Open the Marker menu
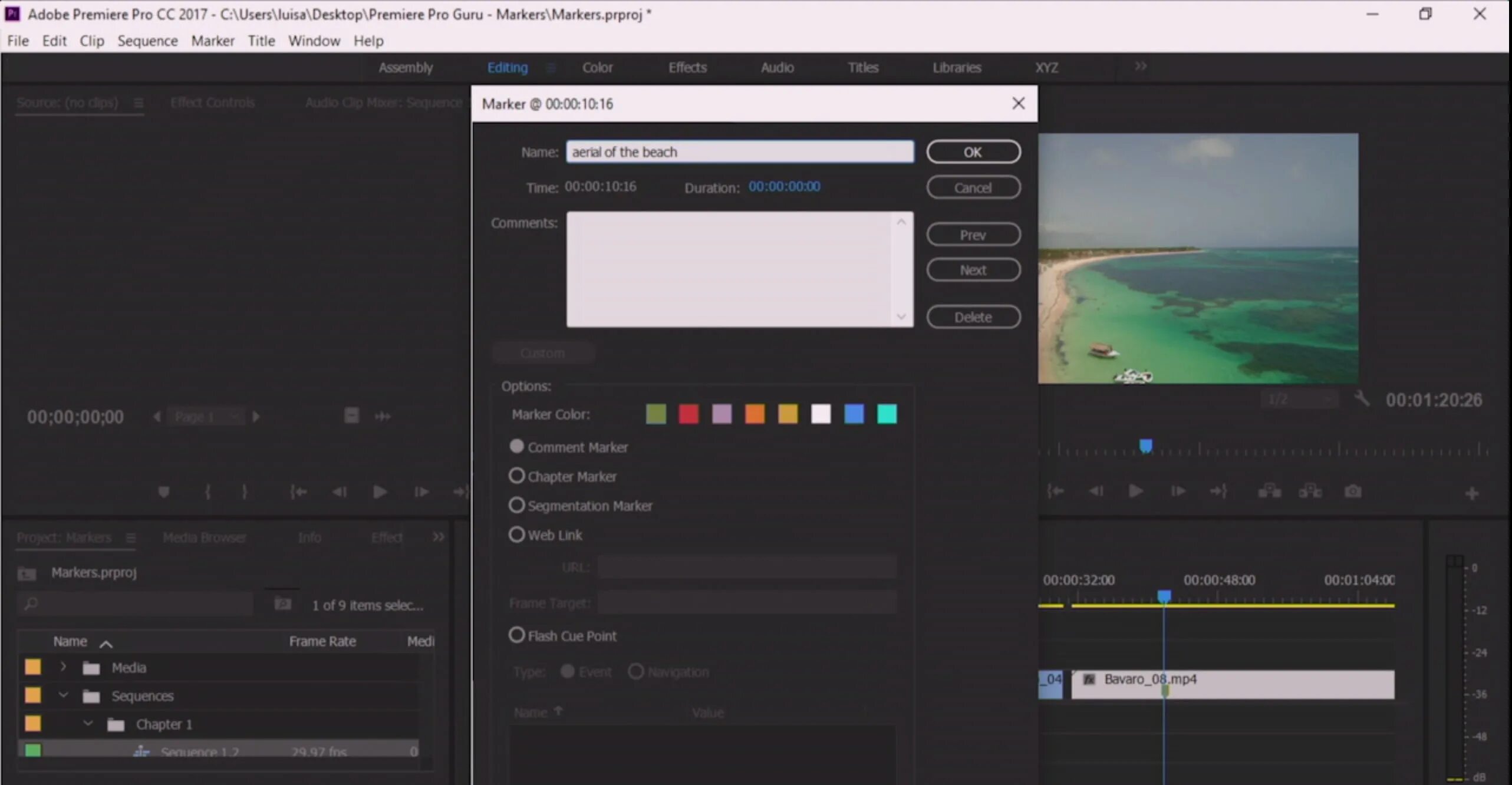1512x785 pixels. pyautogui.click(x=212, y=41)
